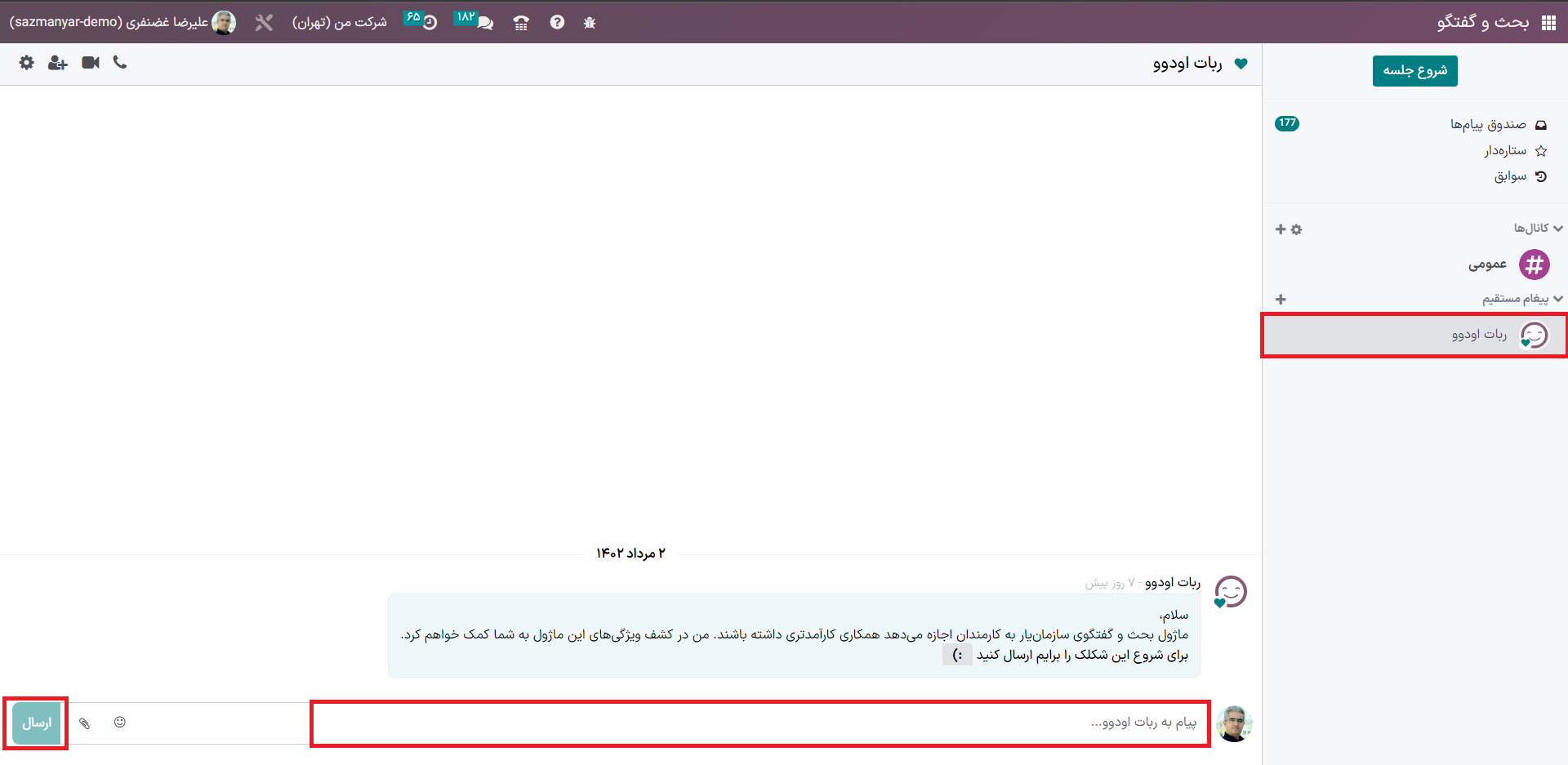Viewport: 1568px width, 765px height.
Task: Click the :) emoji code in message
Action: click(957, 655)
